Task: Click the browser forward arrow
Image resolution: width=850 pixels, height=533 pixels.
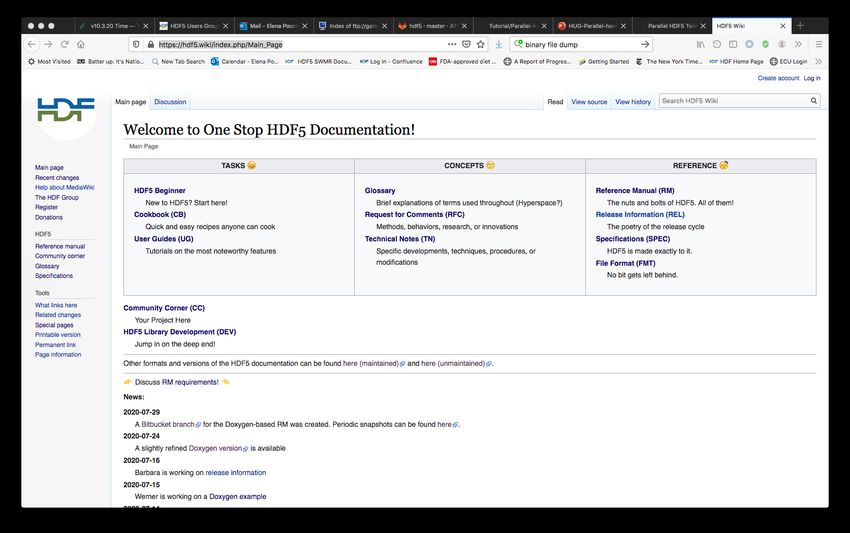Action: [48, 44]
